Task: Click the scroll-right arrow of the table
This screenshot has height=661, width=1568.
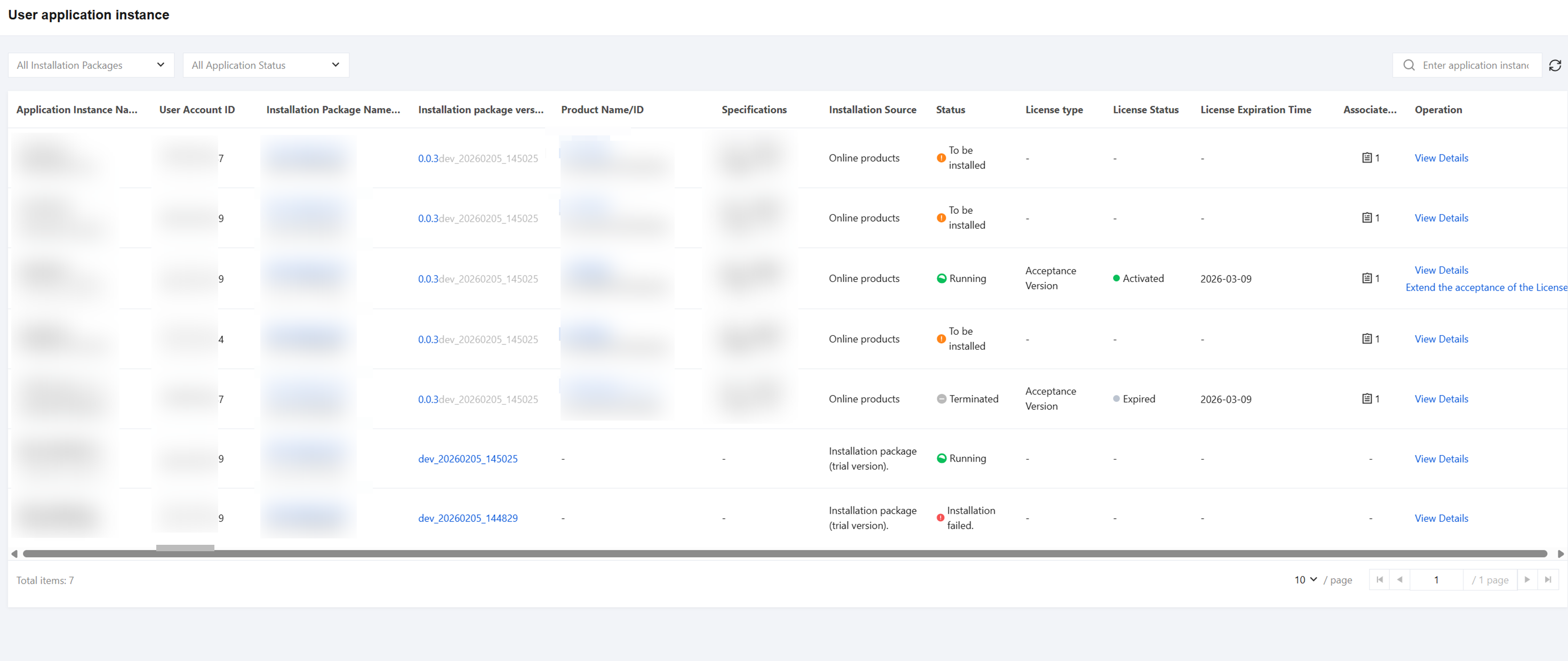Action: tap(1560, 553)
